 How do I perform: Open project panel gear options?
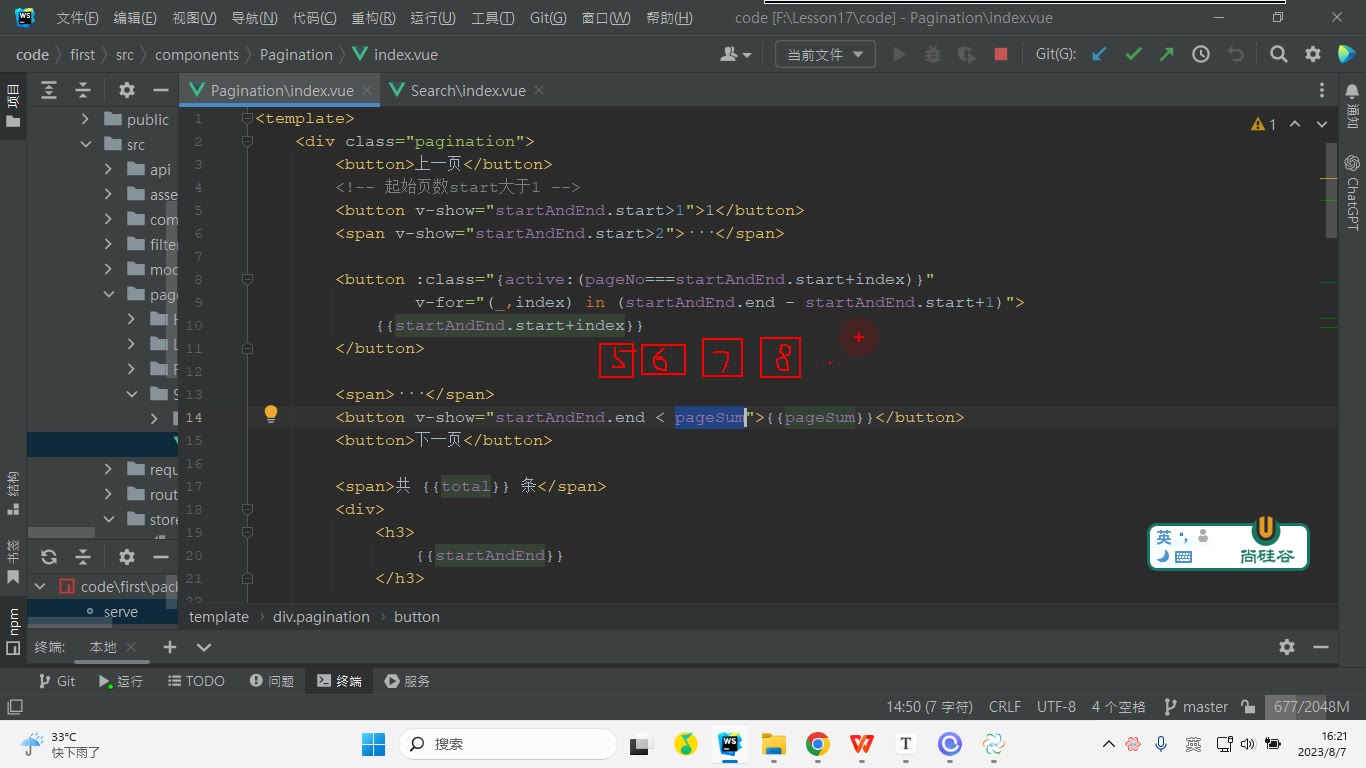(127, 90)
